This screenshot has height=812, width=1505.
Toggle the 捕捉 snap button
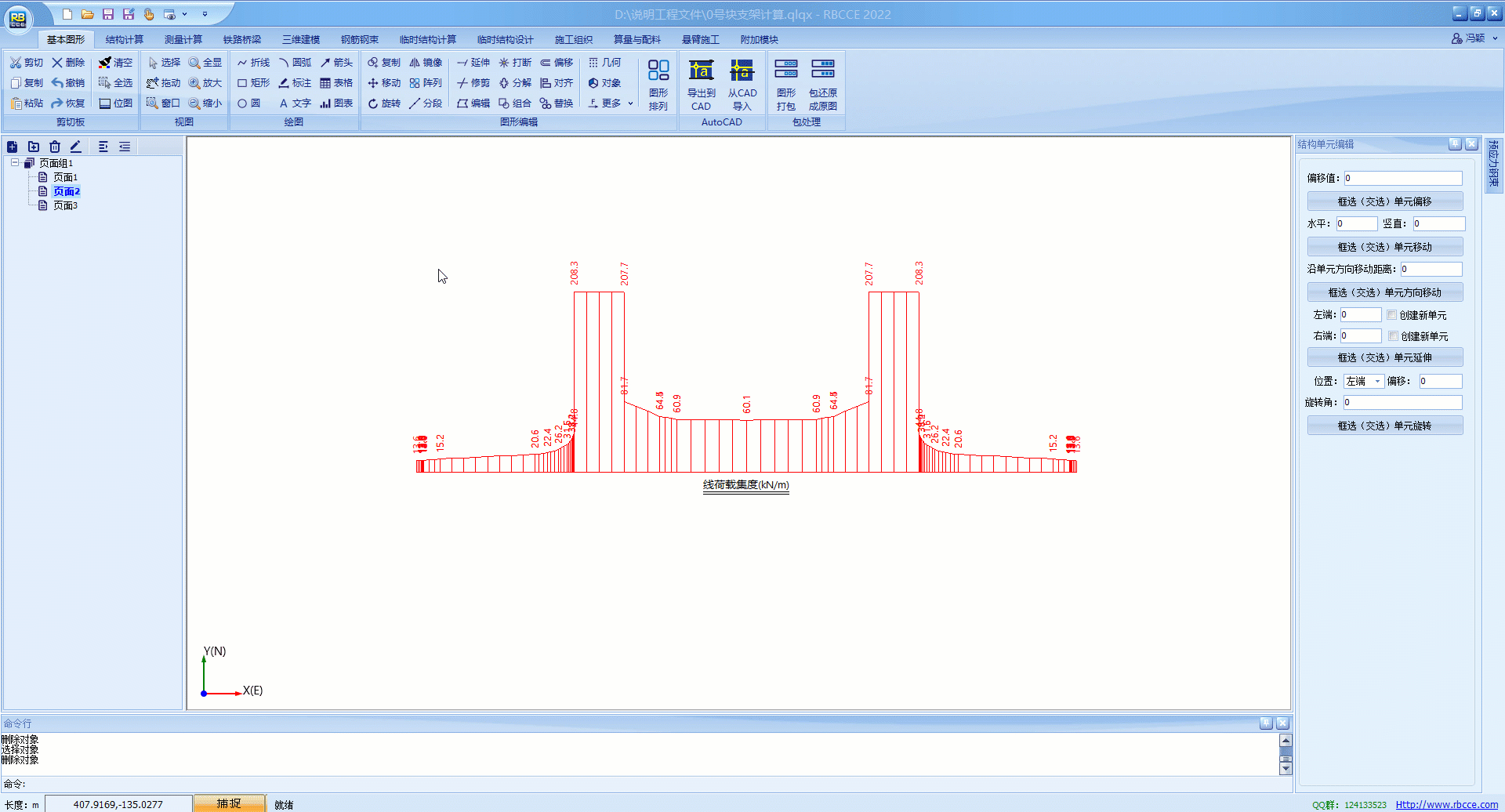pyautogui.click(x=229, y=803)
